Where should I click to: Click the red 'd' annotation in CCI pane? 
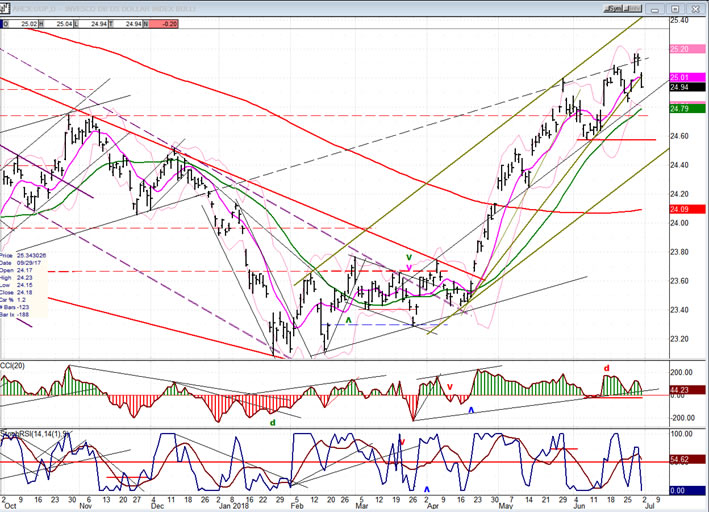607,369
